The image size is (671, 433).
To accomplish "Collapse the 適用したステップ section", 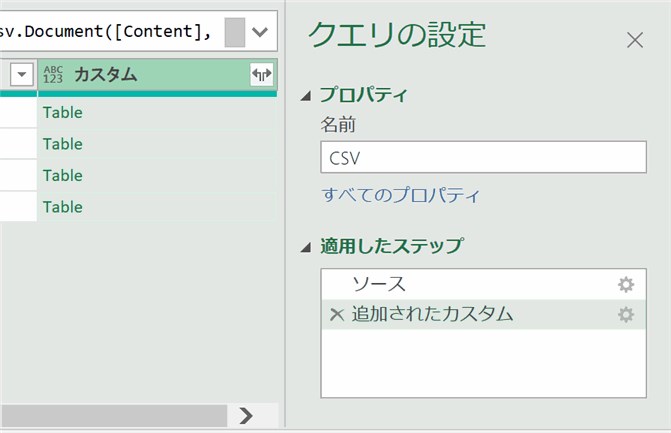I will pyautogui.click(x=306, y=247).
